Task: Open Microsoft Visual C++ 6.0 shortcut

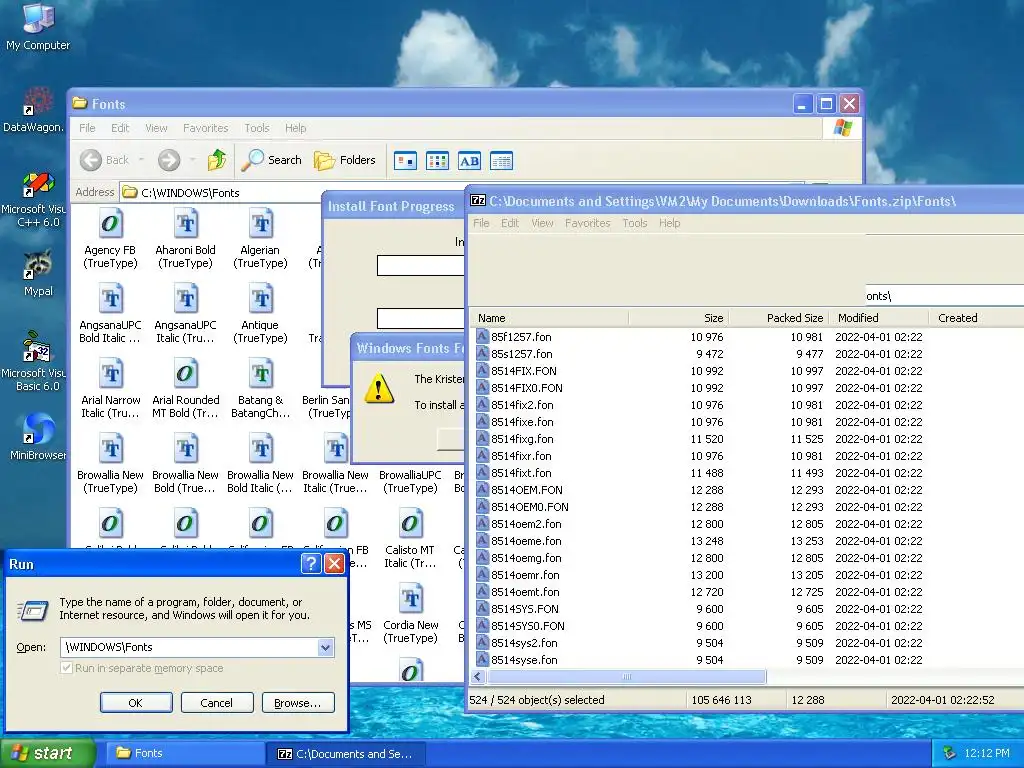Action: 34,200
